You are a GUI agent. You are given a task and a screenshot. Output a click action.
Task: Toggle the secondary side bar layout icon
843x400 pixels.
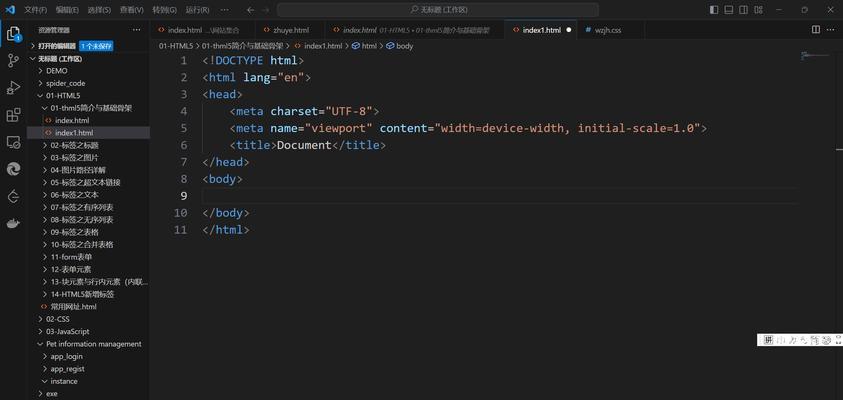click(x=743, y=10)
